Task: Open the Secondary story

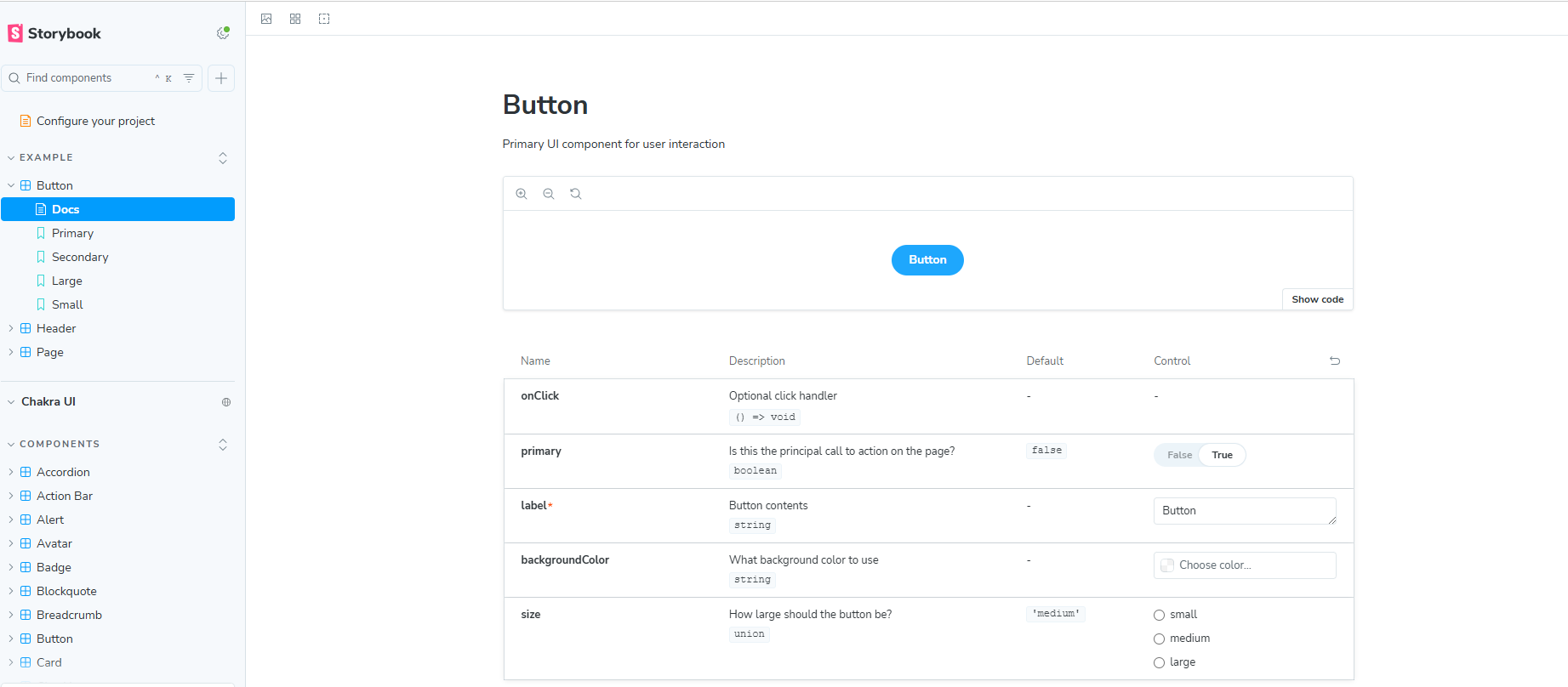Action: point(80,257)
